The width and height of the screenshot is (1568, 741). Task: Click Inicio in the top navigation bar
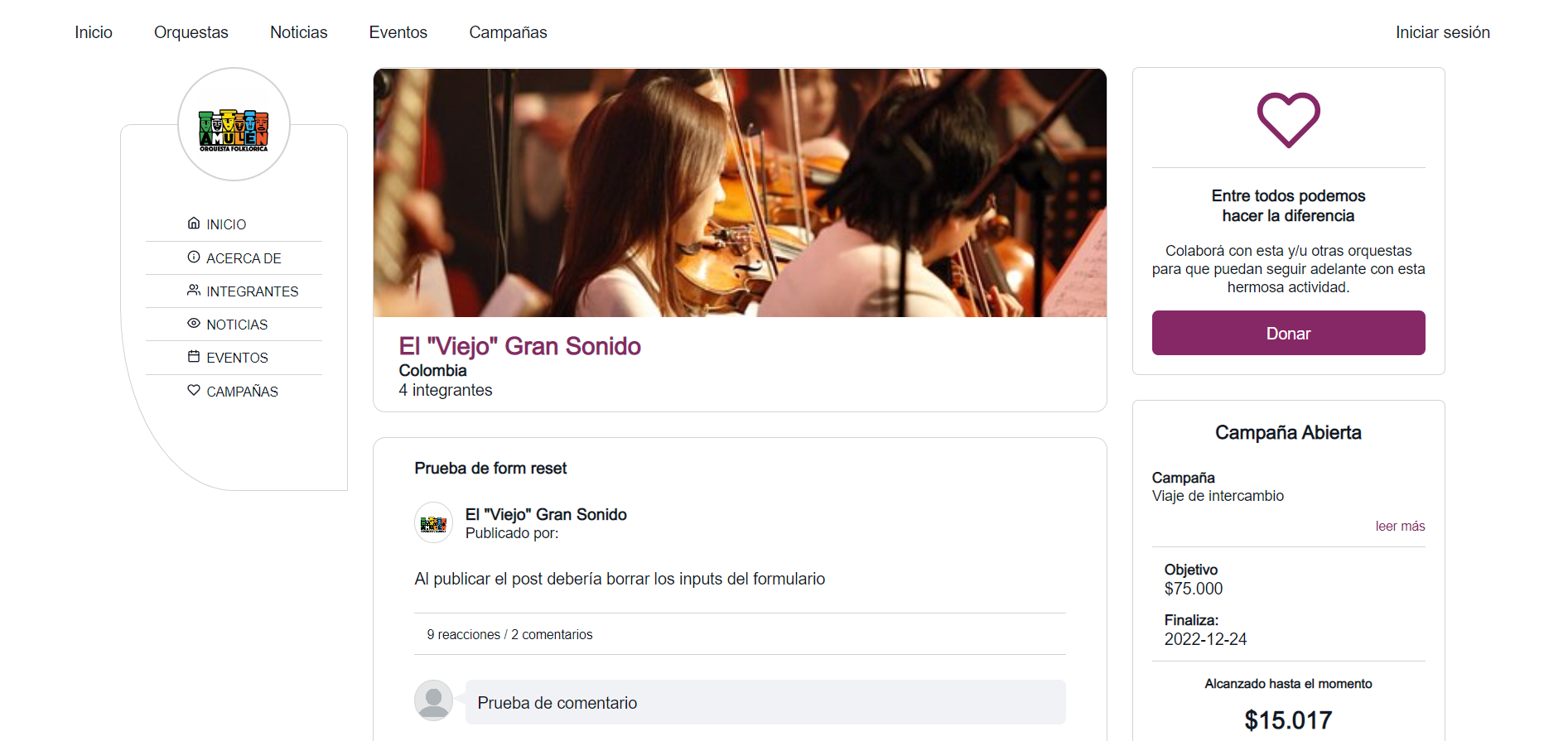tap(94, 32)
